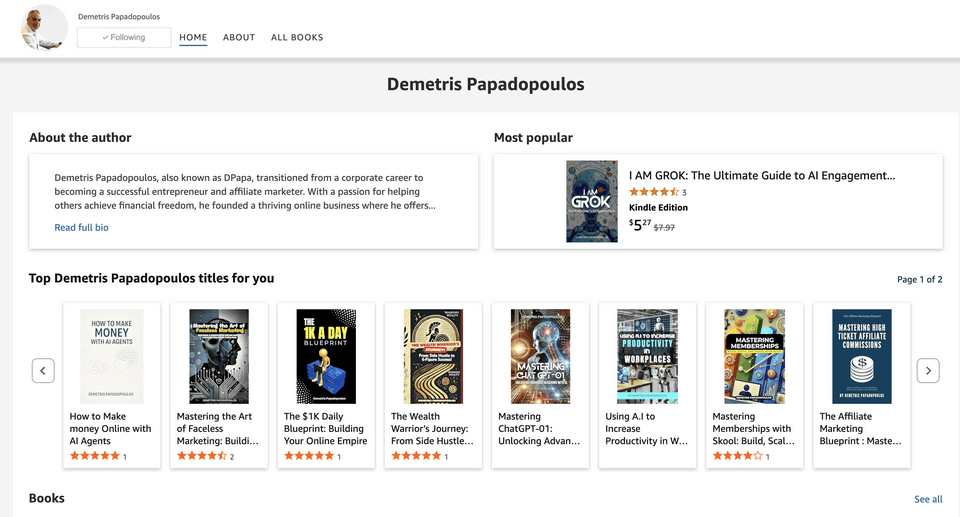Open the Read full bio link
This screenshot has width=960, height=517.
(x=81, y=227)
